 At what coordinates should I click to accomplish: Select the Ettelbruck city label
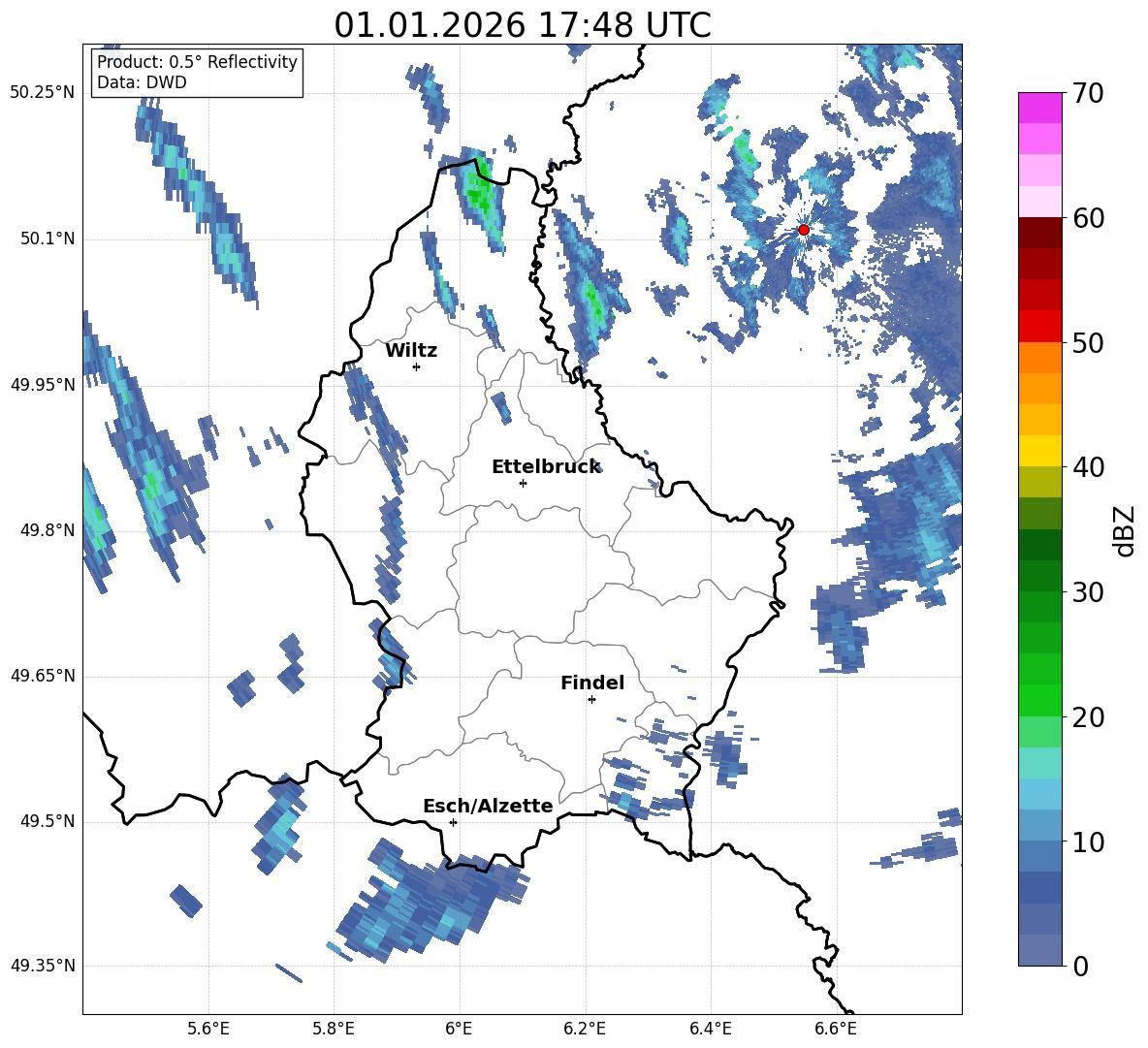[x=546, y=467]
